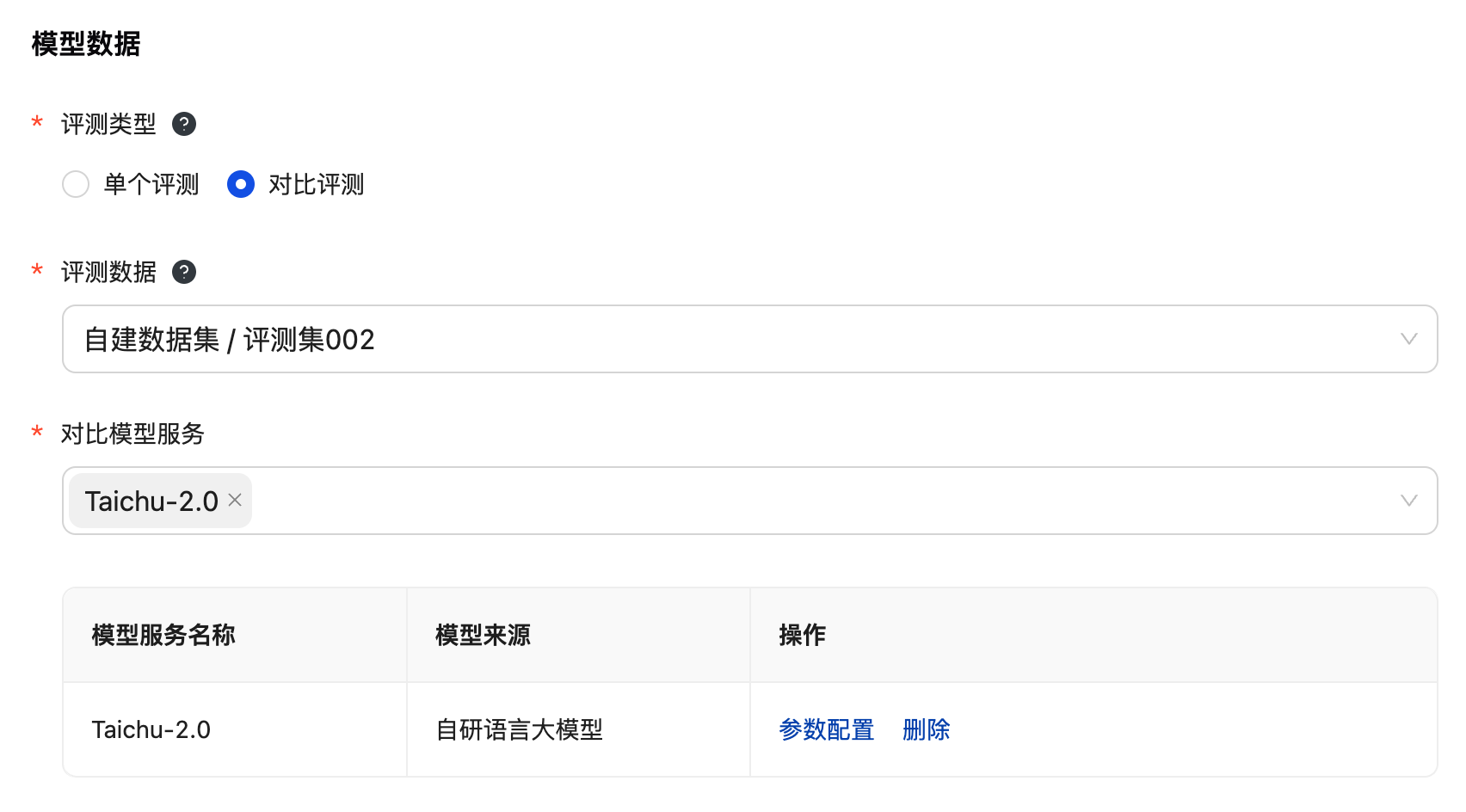The width and height of the screenshot is (1466, 812).
Task: Open the help tooltip next to 评测数据
Action: coord(184,273)
